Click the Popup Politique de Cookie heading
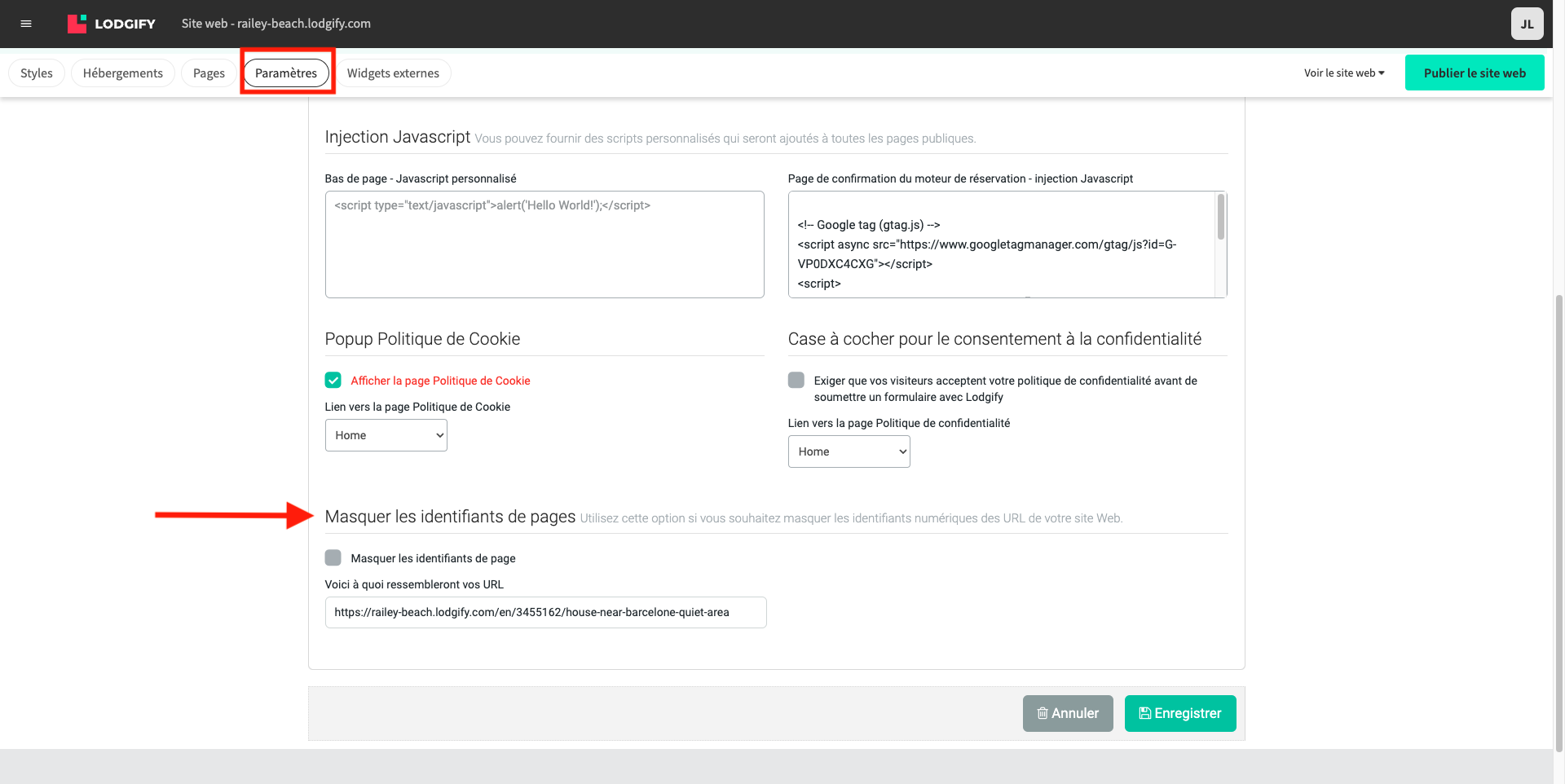Image resolution: width=1565 pixels, height=784 pixels. [422, 339]
